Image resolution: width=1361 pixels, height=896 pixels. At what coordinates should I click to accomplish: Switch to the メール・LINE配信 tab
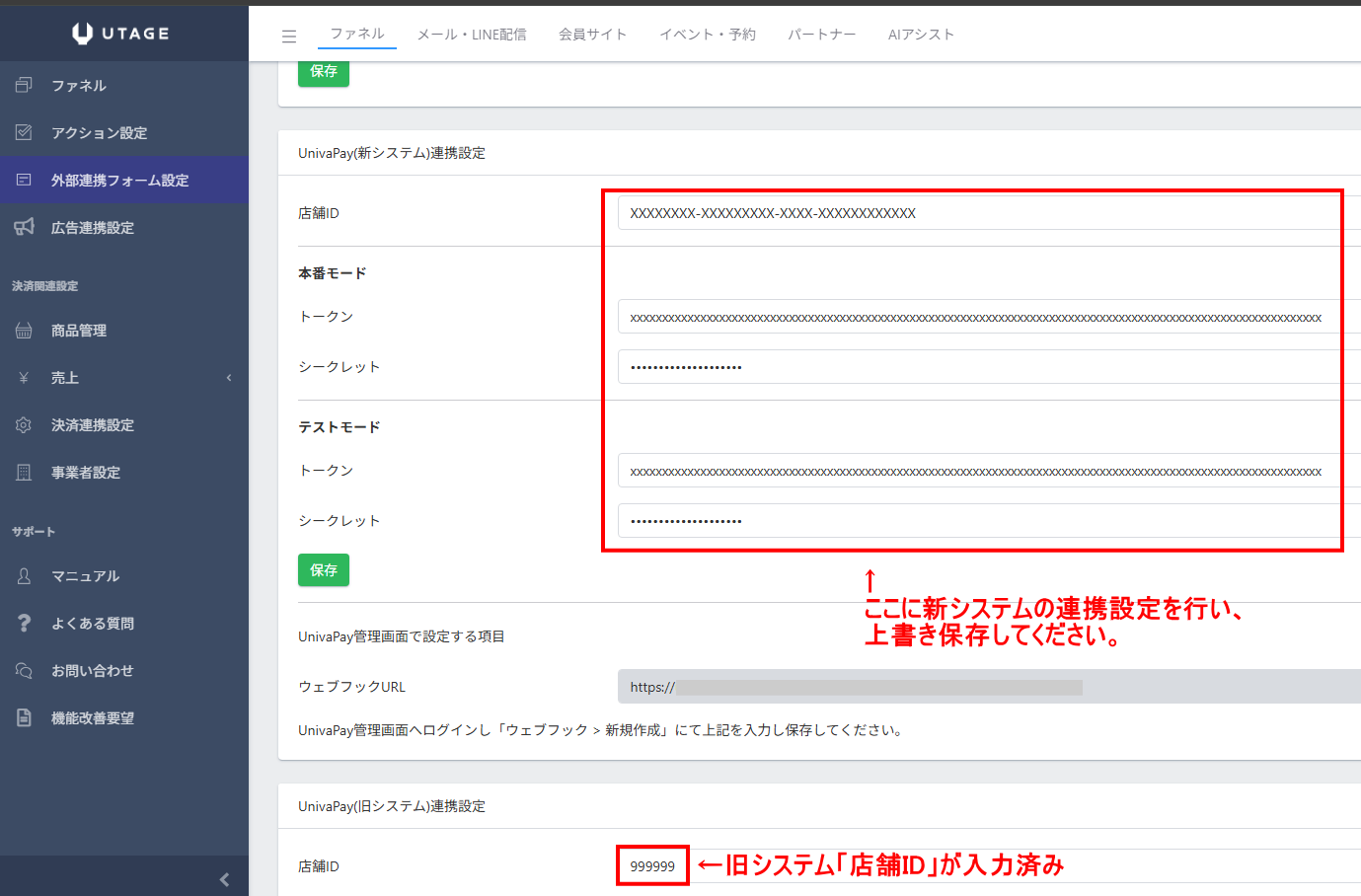pyautogui.click(x=472, y=35)
